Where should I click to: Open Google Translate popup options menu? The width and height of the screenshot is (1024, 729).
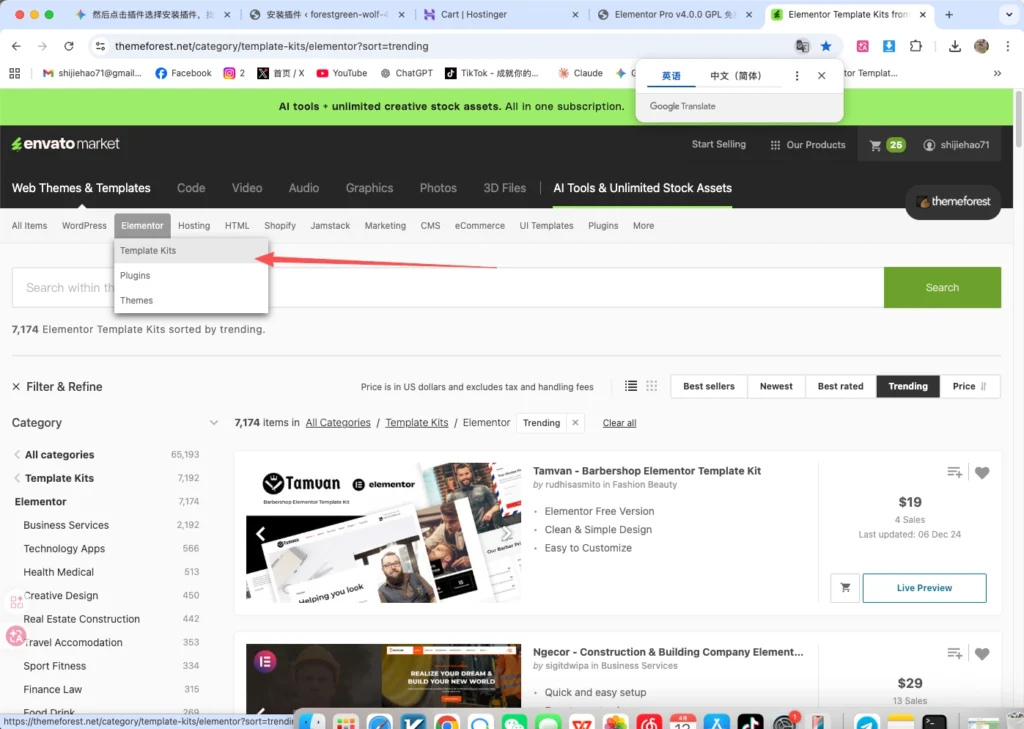[797, 76]
